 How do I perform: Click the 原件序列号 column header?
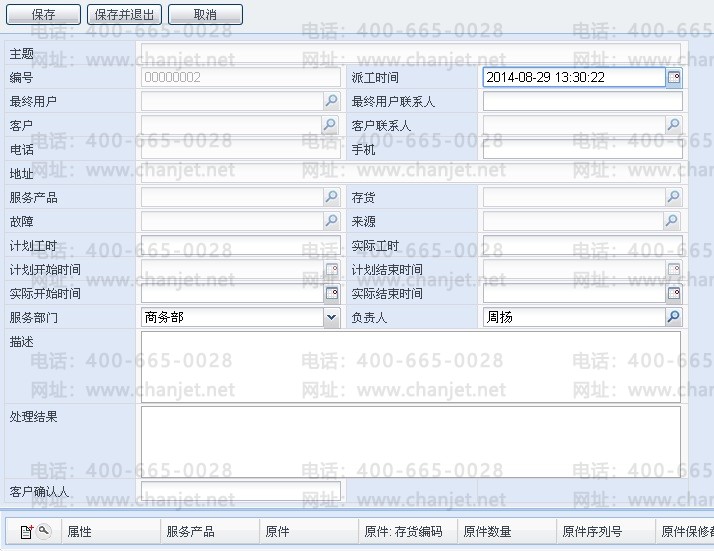(x=606, y=531)
